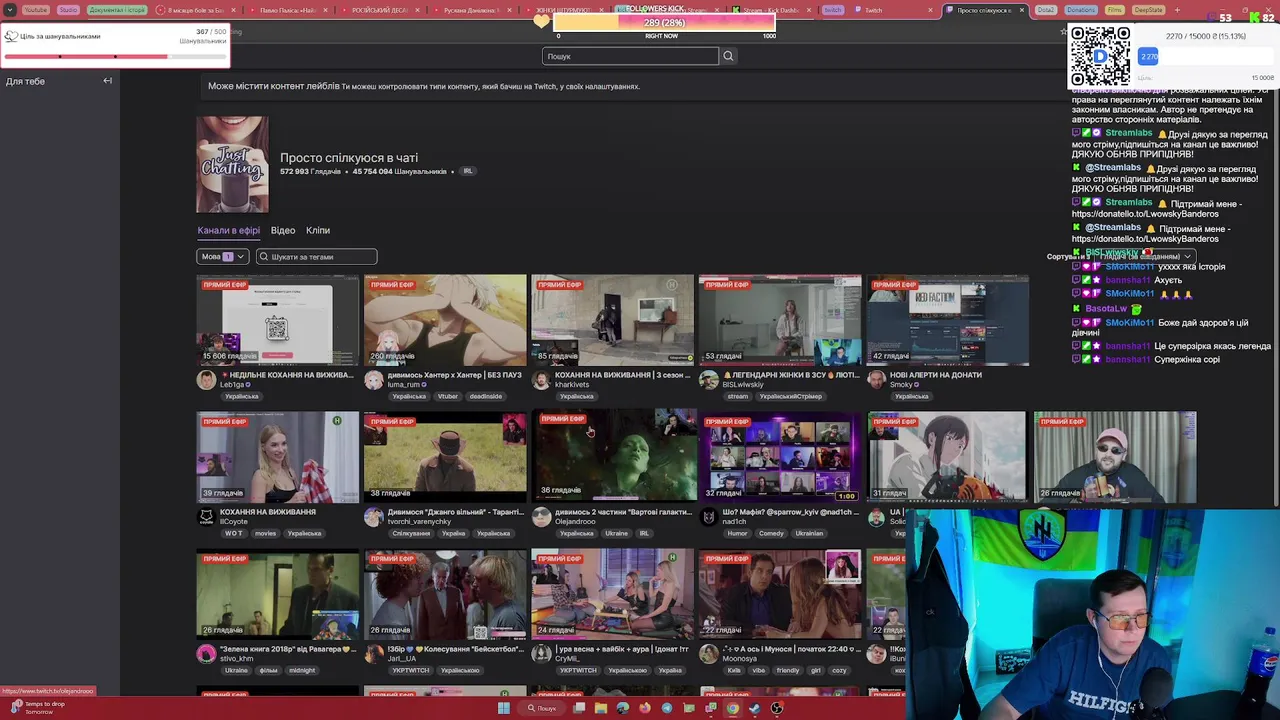Click kharkivets channel avatar

click(x=541, y=380)
